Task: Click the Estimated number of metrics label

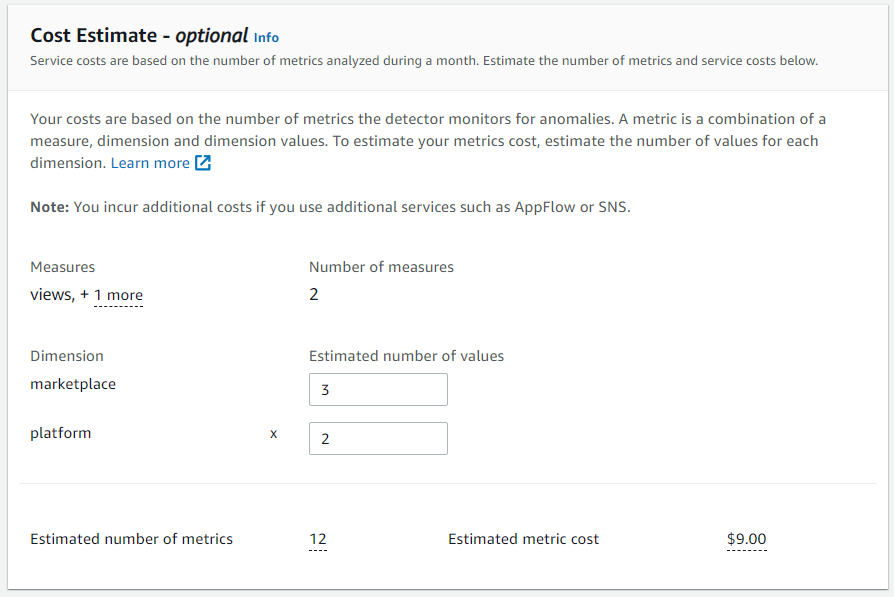Action: pos(132,539)
